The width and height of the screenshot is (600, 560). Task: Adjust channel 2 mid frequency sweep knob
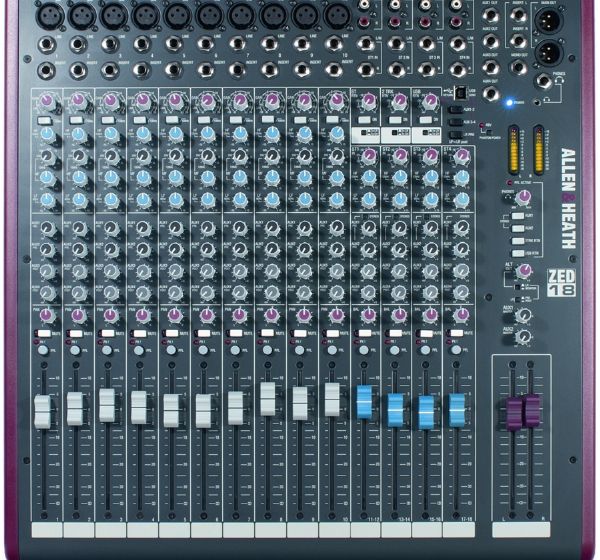coord(79,155)
